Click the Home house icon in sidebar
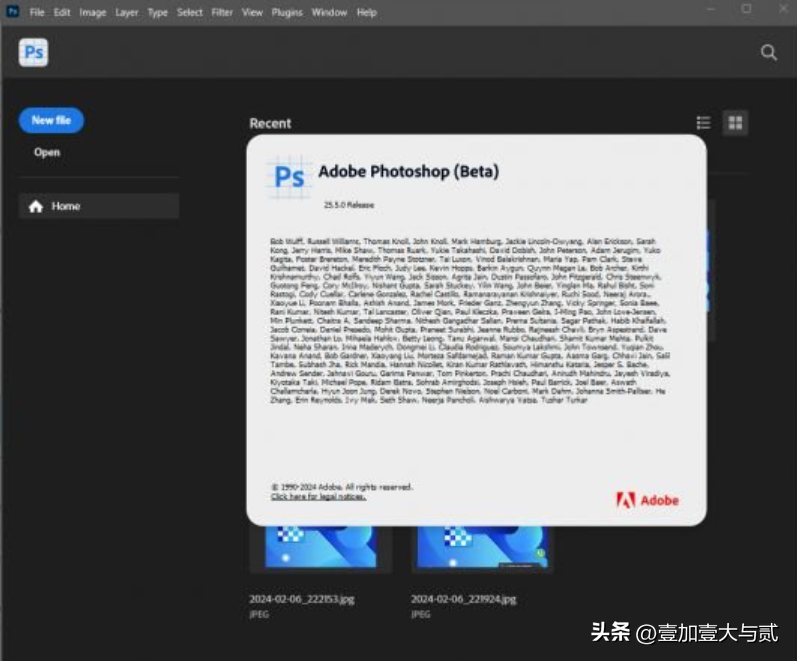This screenshot has height=661, width=797. (x=36, y=206)
